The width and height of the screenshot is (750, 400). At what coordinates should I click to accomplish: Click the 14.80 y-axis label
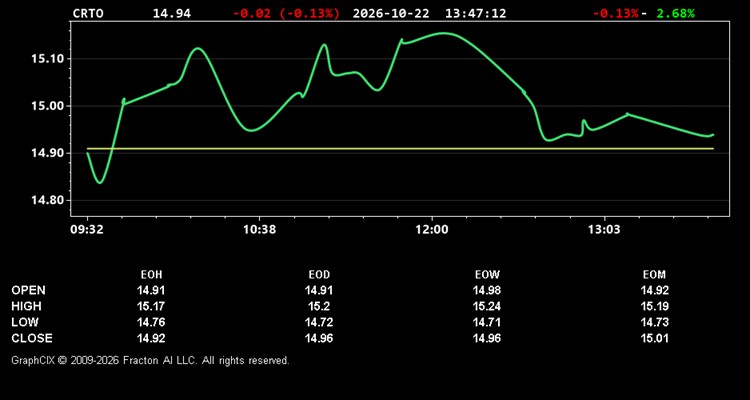click(x=47, y=200)
